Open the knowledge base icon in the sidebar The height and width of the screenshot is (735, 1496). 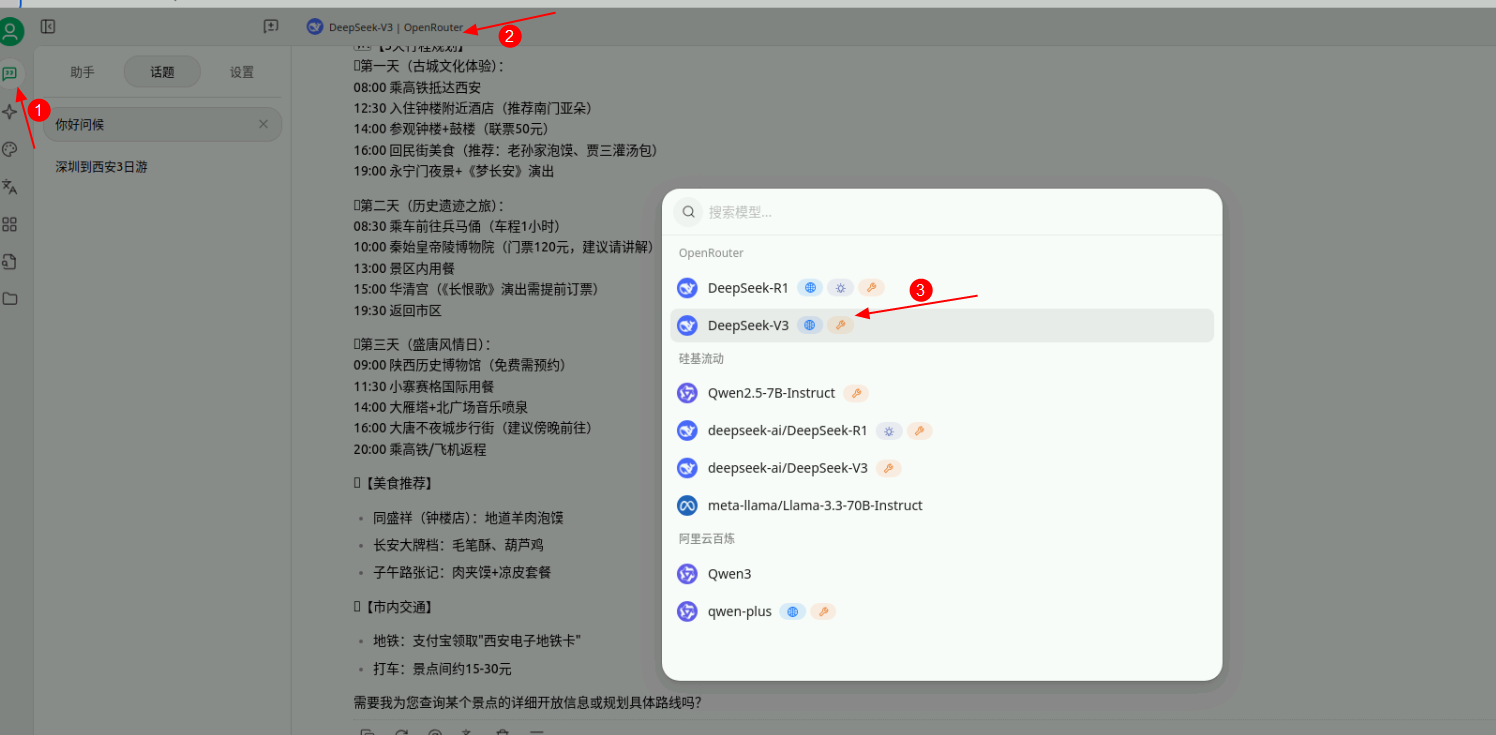[x=10, y=261]
